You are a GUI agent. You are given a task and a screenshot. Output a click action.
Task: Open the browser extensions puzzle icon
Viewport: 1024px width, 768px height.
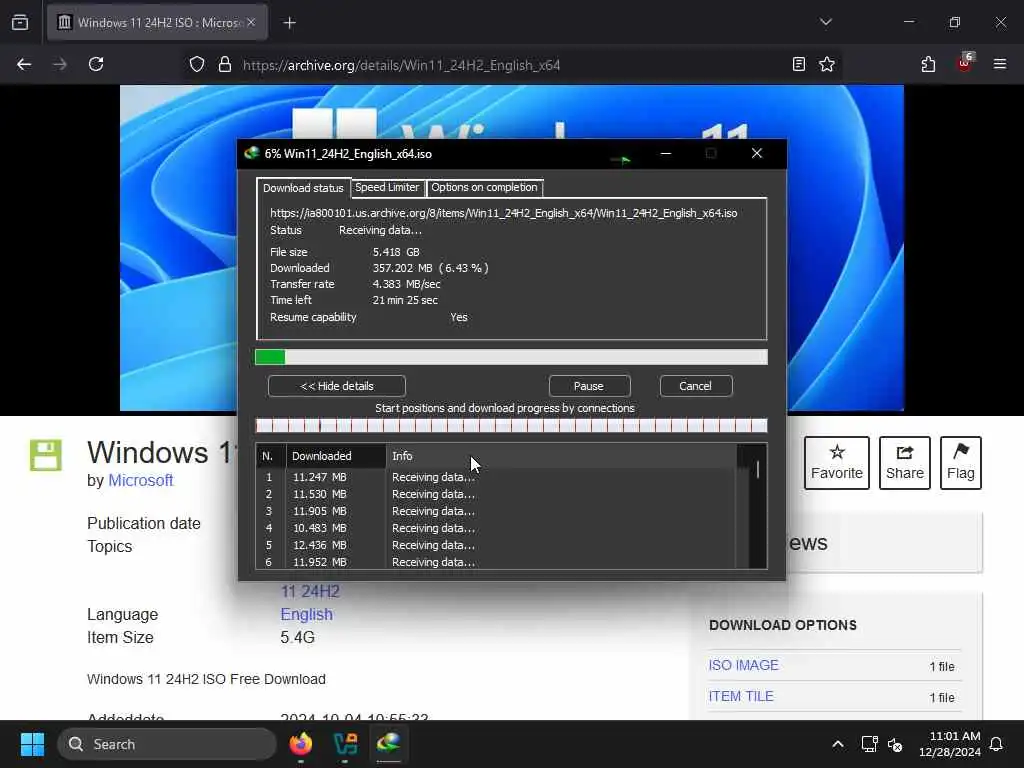point(928,64)
